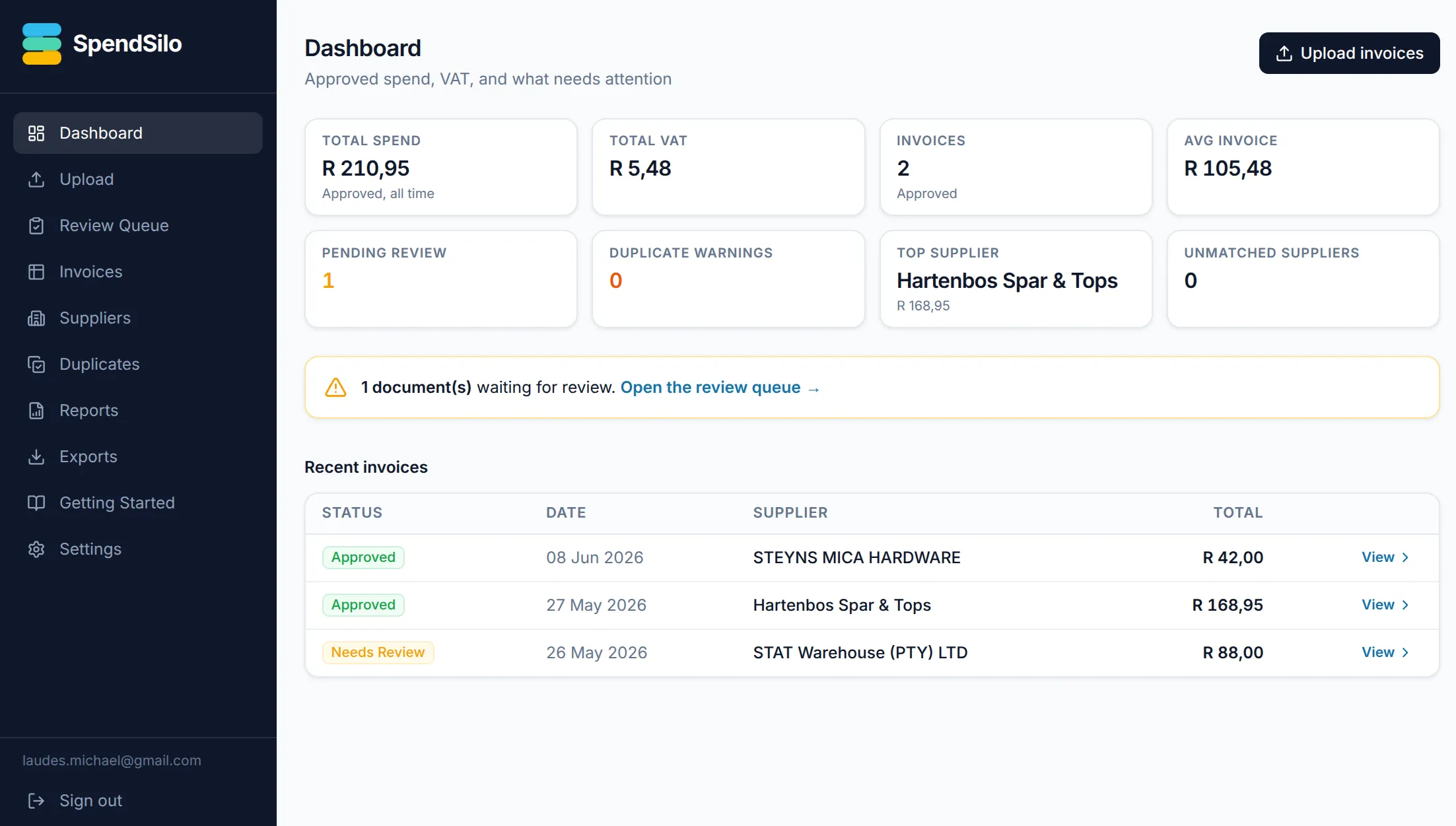
Task: Click supplier name STEYNS MICA HARDWARE
Action: pos(856,557)
